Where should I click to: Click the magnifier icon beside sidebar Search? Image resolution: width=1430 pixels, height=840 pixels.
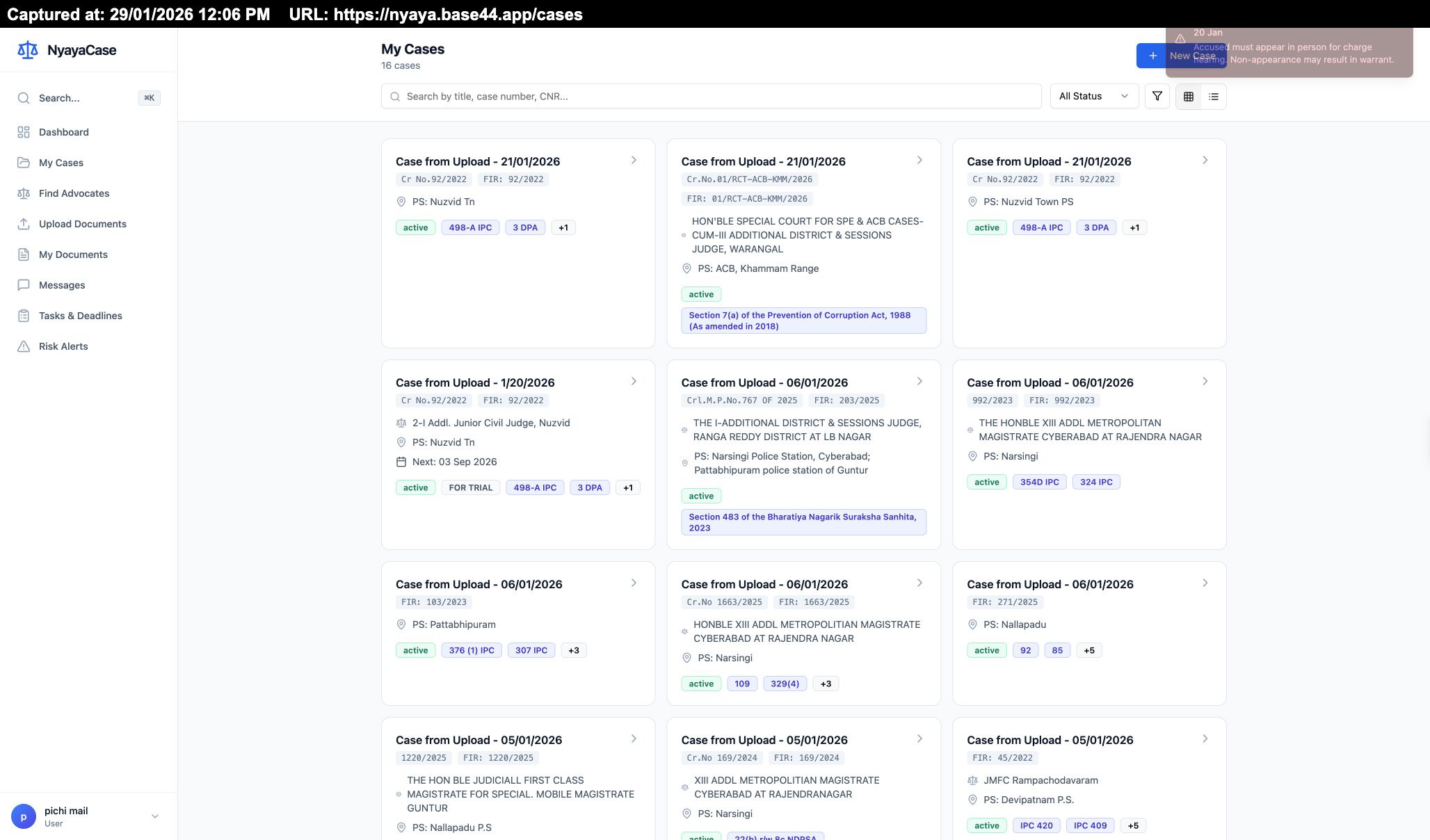coord(24,98)
